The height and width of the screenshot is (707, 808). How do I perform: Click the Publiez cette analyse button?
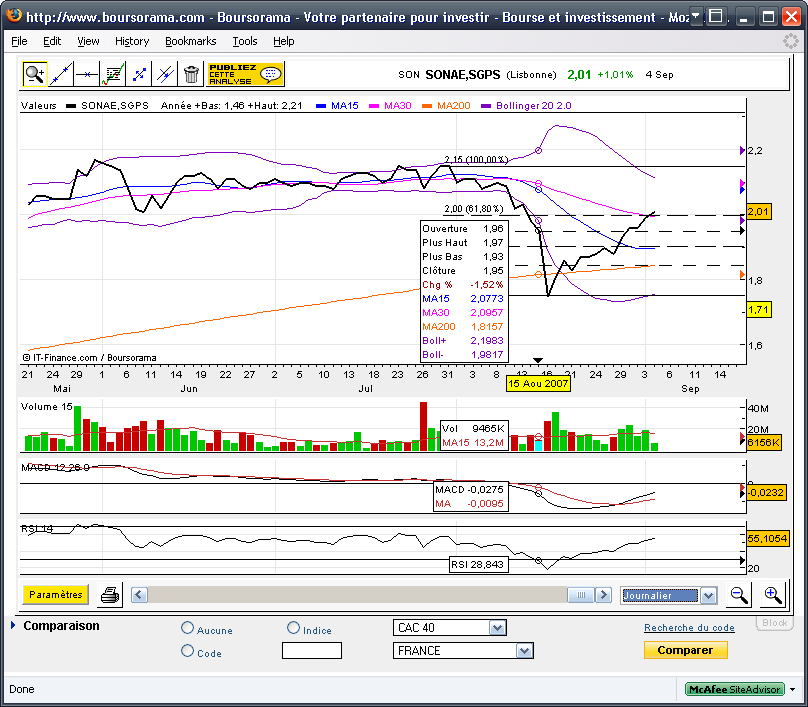click(x=245, y=73)
